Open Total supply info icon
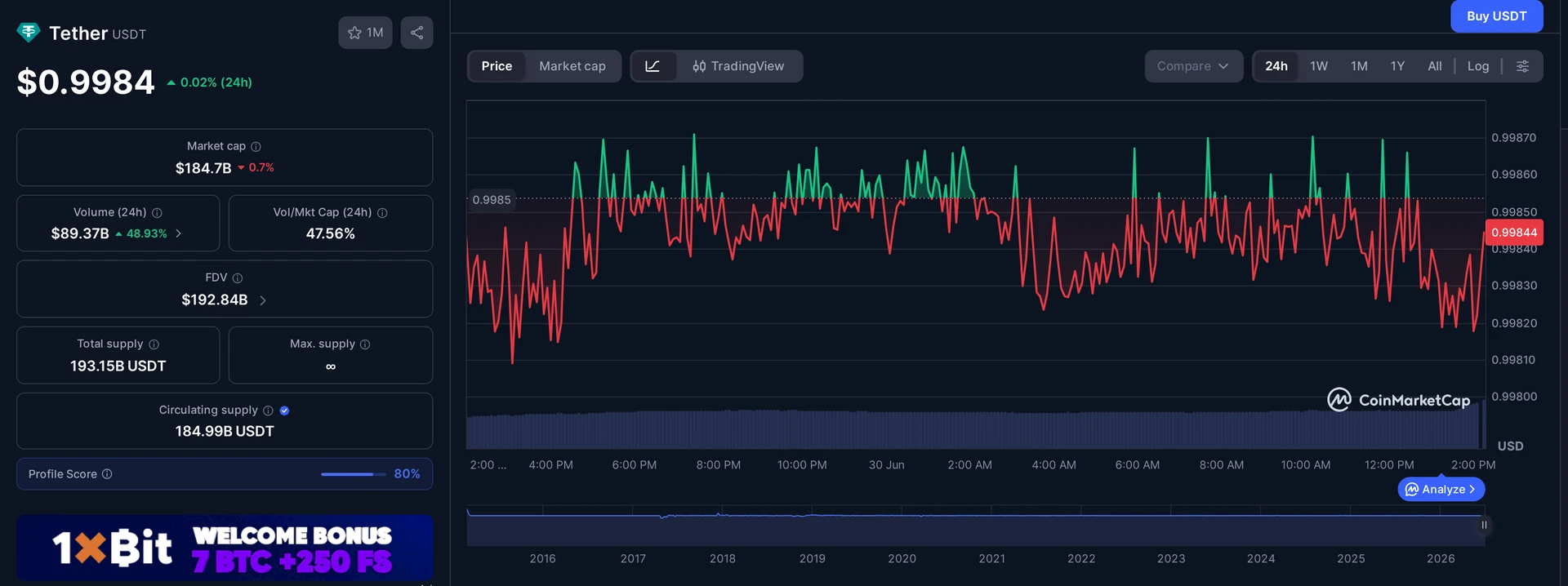 [154, 344]
